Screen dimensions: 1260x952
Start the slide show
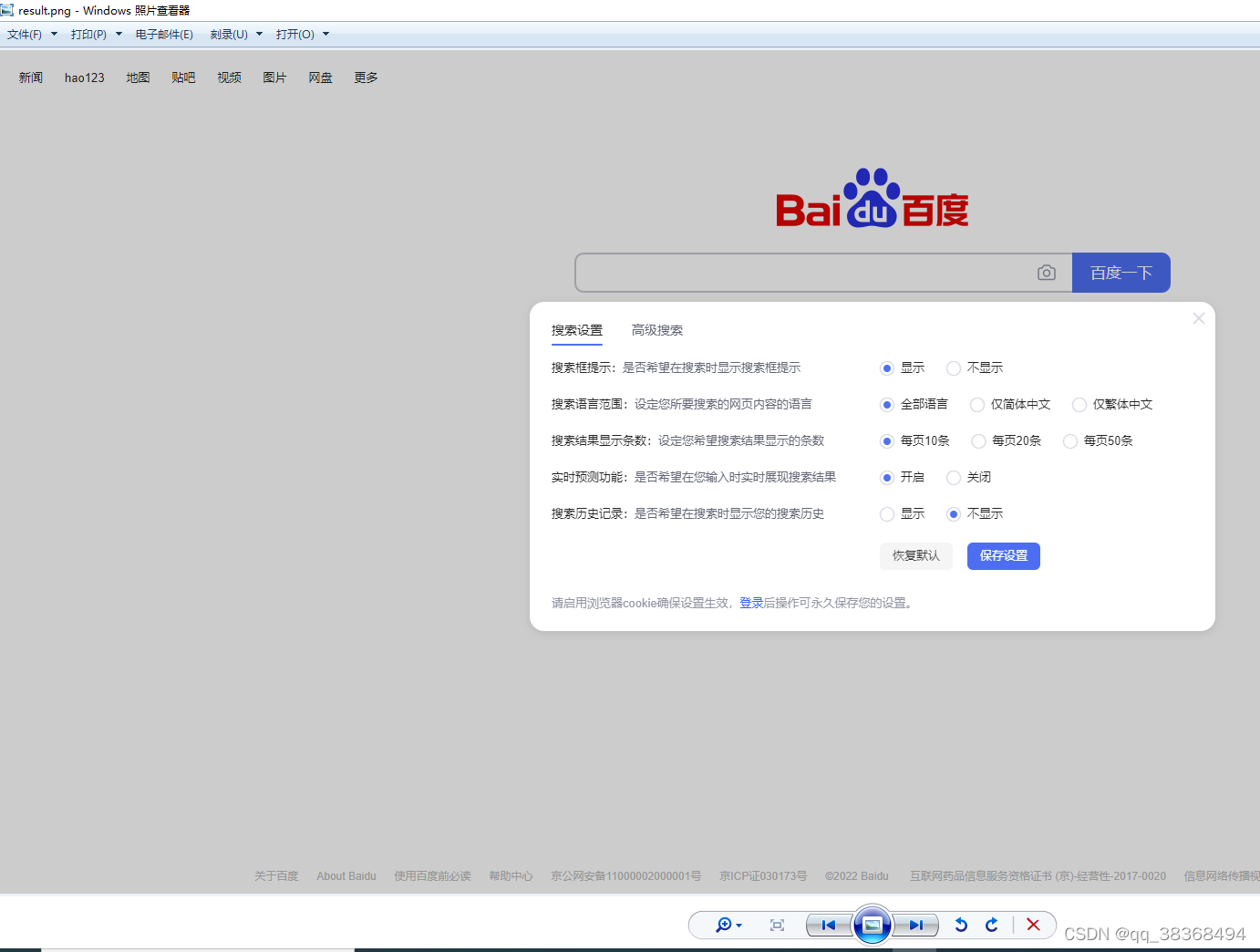tap(873, 925)
